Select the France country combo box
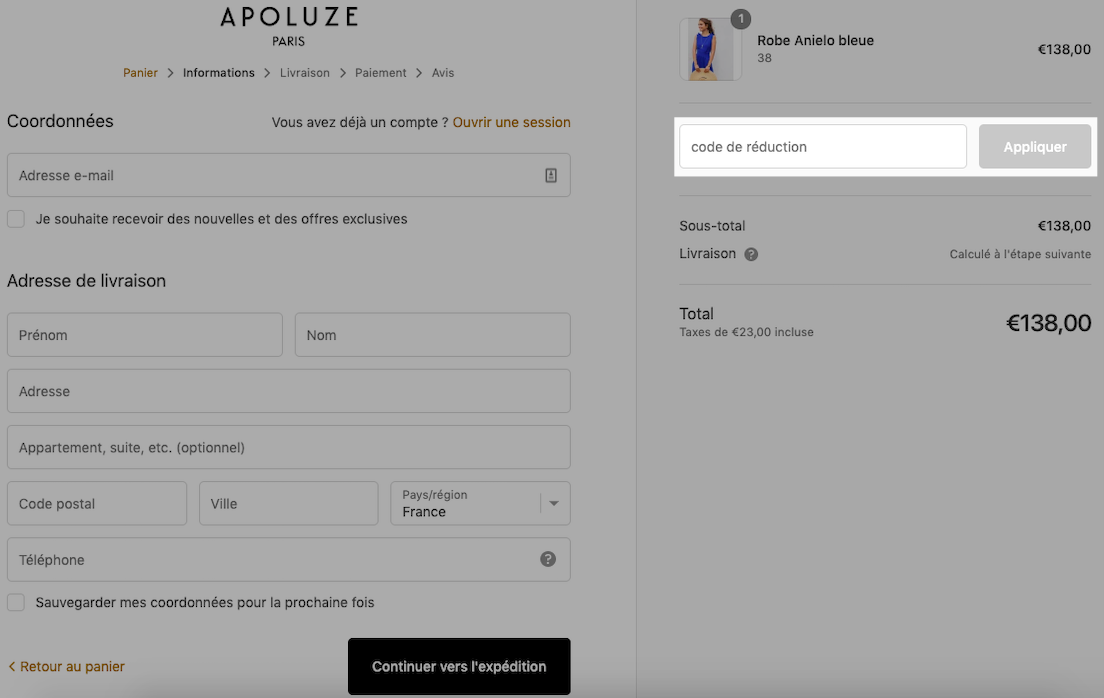The width and height of the screenshot is (1104, 698). [x=480, y=504]
